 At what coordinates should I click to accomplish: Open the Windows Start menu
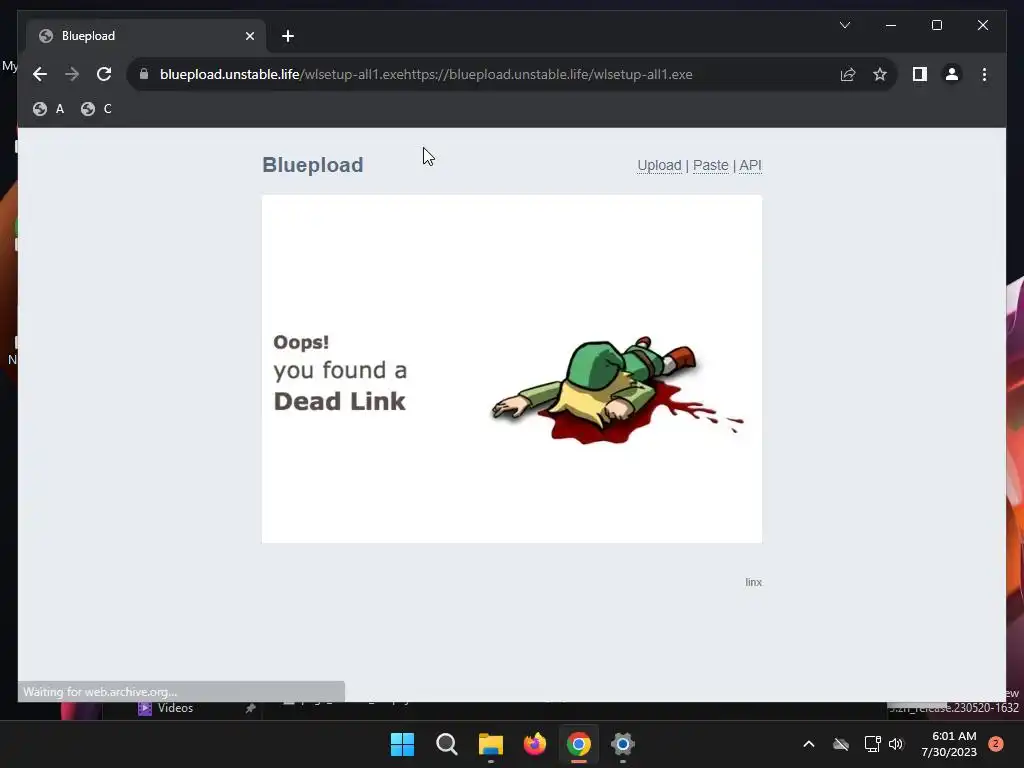point(402,744)
